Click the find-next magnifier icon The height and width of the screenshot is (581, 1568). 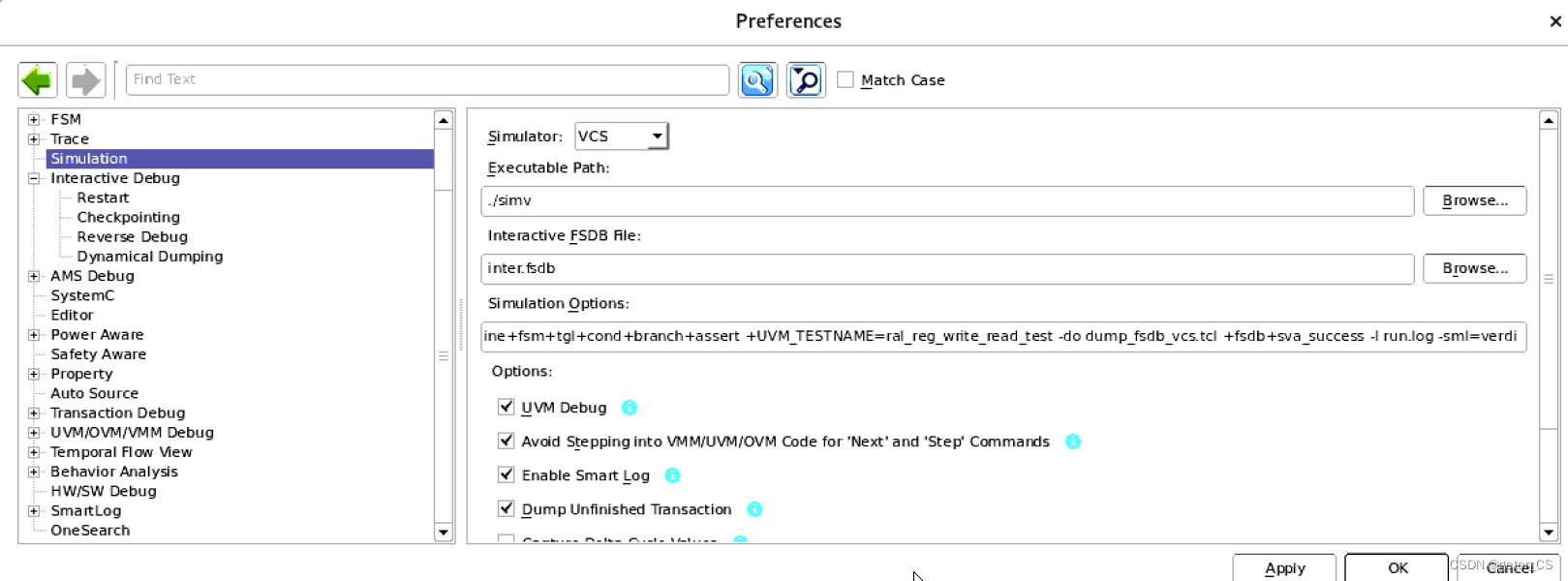(806, 80)
